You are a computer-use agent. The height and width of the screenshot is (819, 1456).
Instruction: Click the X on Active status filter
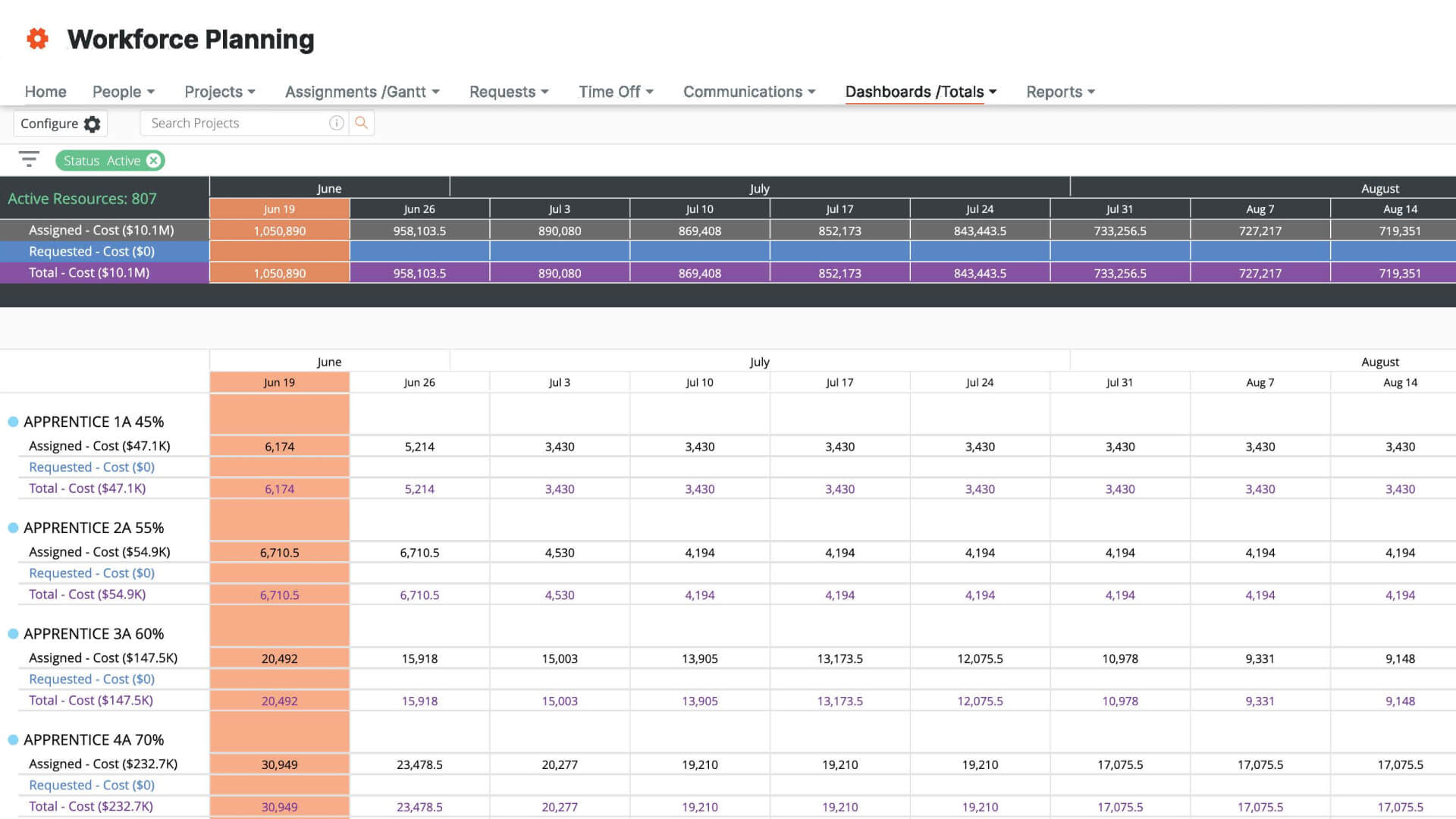click(153, 160)
